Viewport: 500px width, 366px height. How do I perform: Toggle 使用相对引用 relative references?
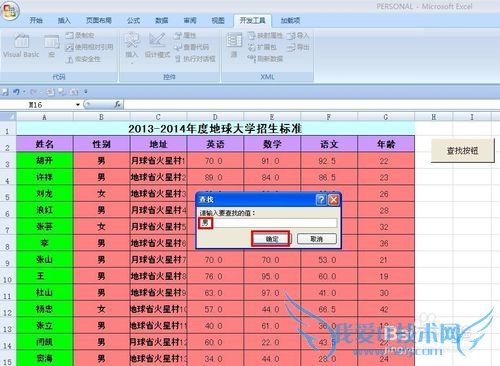[x=89, y=47]
